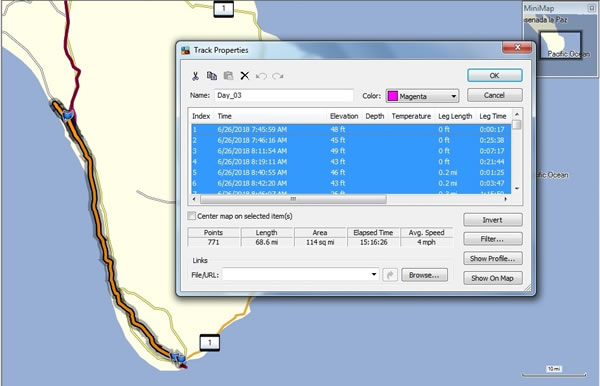The height and width of the screenshot is (386, 600).
Task: Click the Name field containing Day_03
Action: (x=284, y=96)
